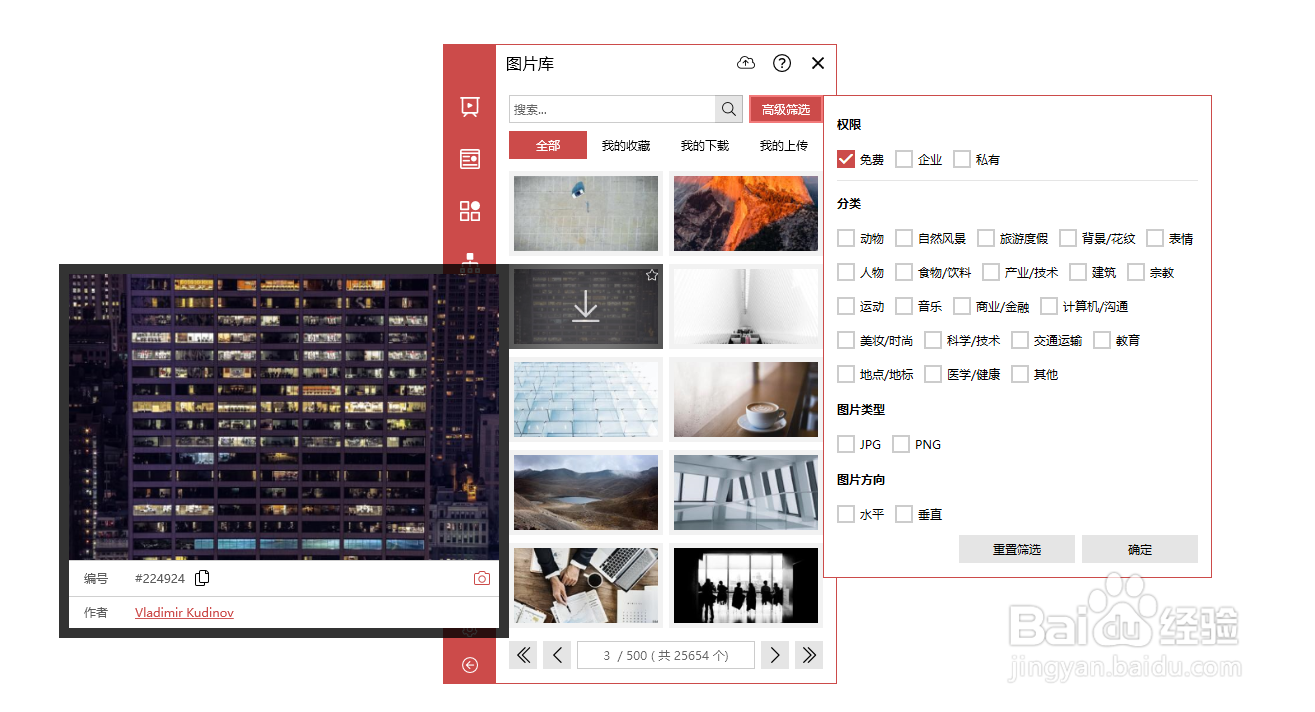This screenshot has height=712, width=1315.
Task: Check the 其他 category checkbox
Action: (1020, 374)
